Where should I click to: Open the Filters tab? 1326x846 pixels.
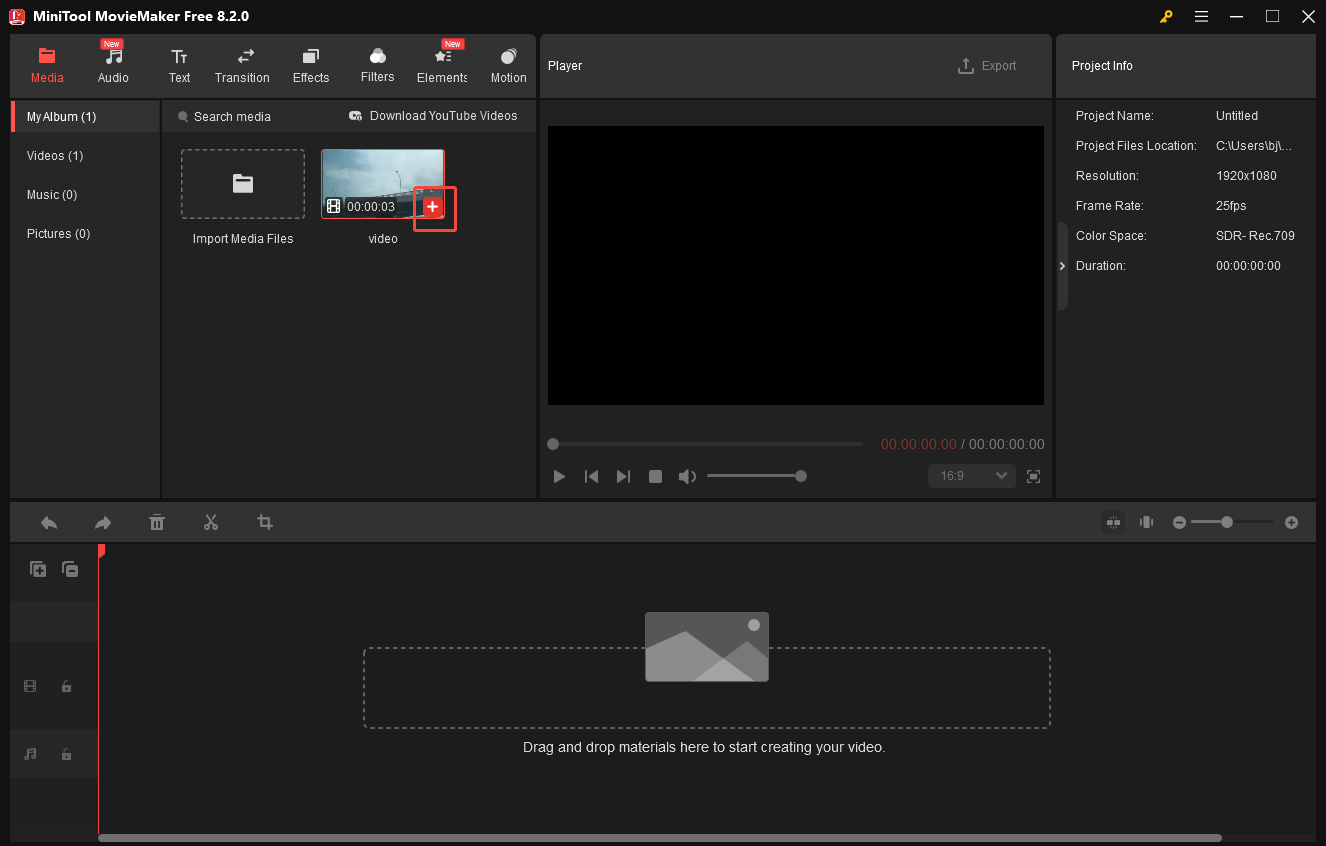[377, 65]
